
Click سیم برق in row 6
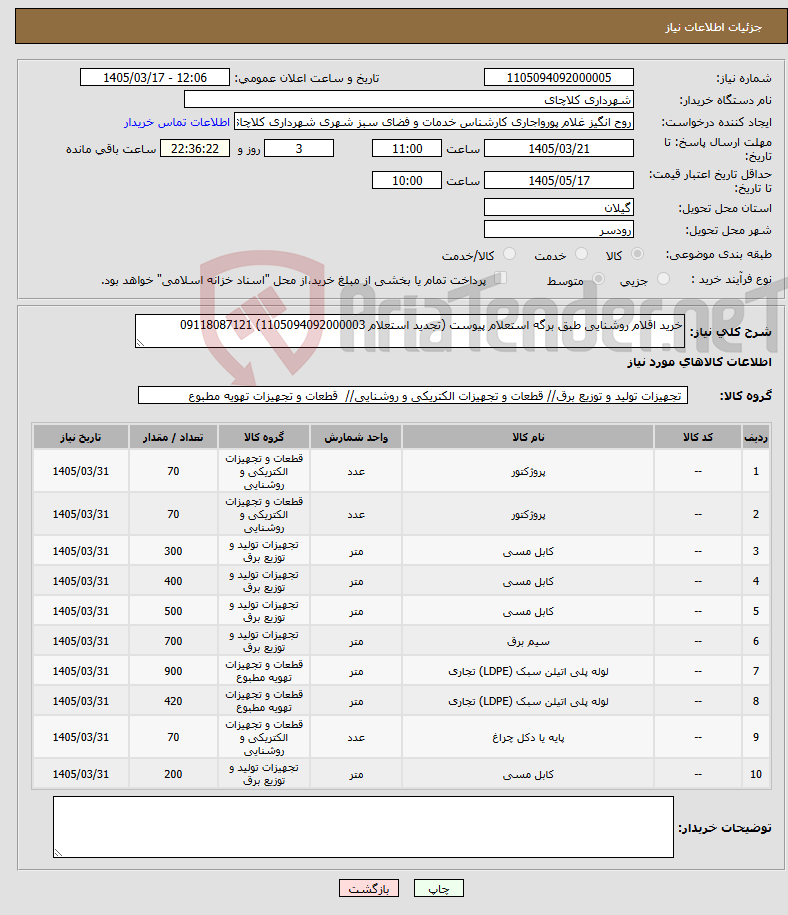point(528,641)
